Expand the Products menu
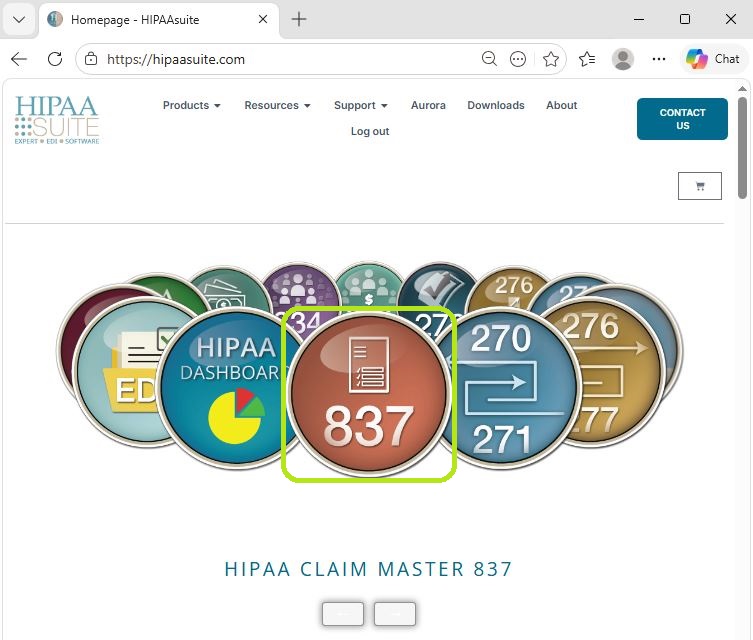Screen dimensions: 753x640 [192, 105]
